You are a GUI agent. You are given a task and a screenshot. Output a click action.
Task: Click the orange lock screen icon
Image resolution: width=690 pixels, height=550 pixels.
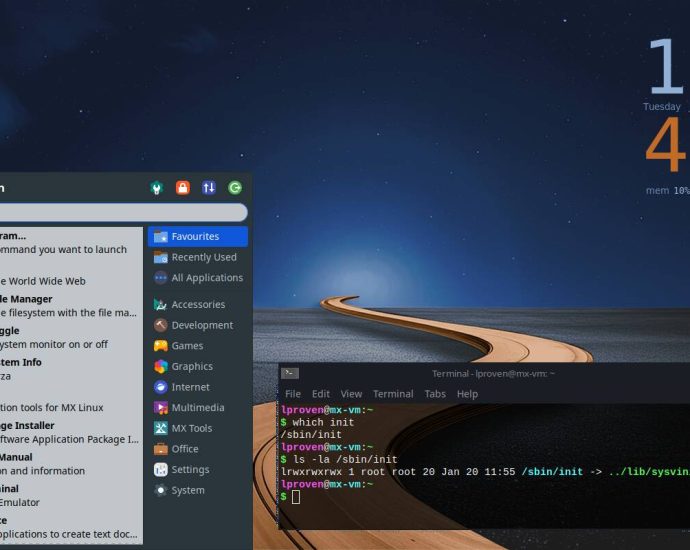pos(183,188)
